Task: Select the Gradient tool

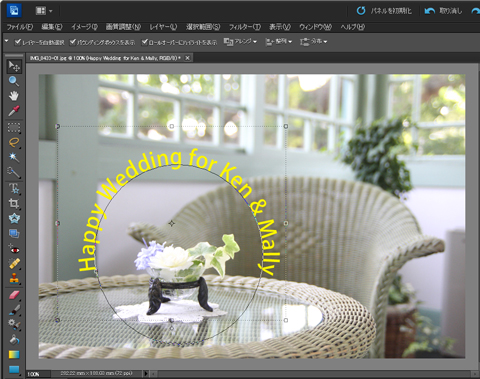Action: [14, 354]
